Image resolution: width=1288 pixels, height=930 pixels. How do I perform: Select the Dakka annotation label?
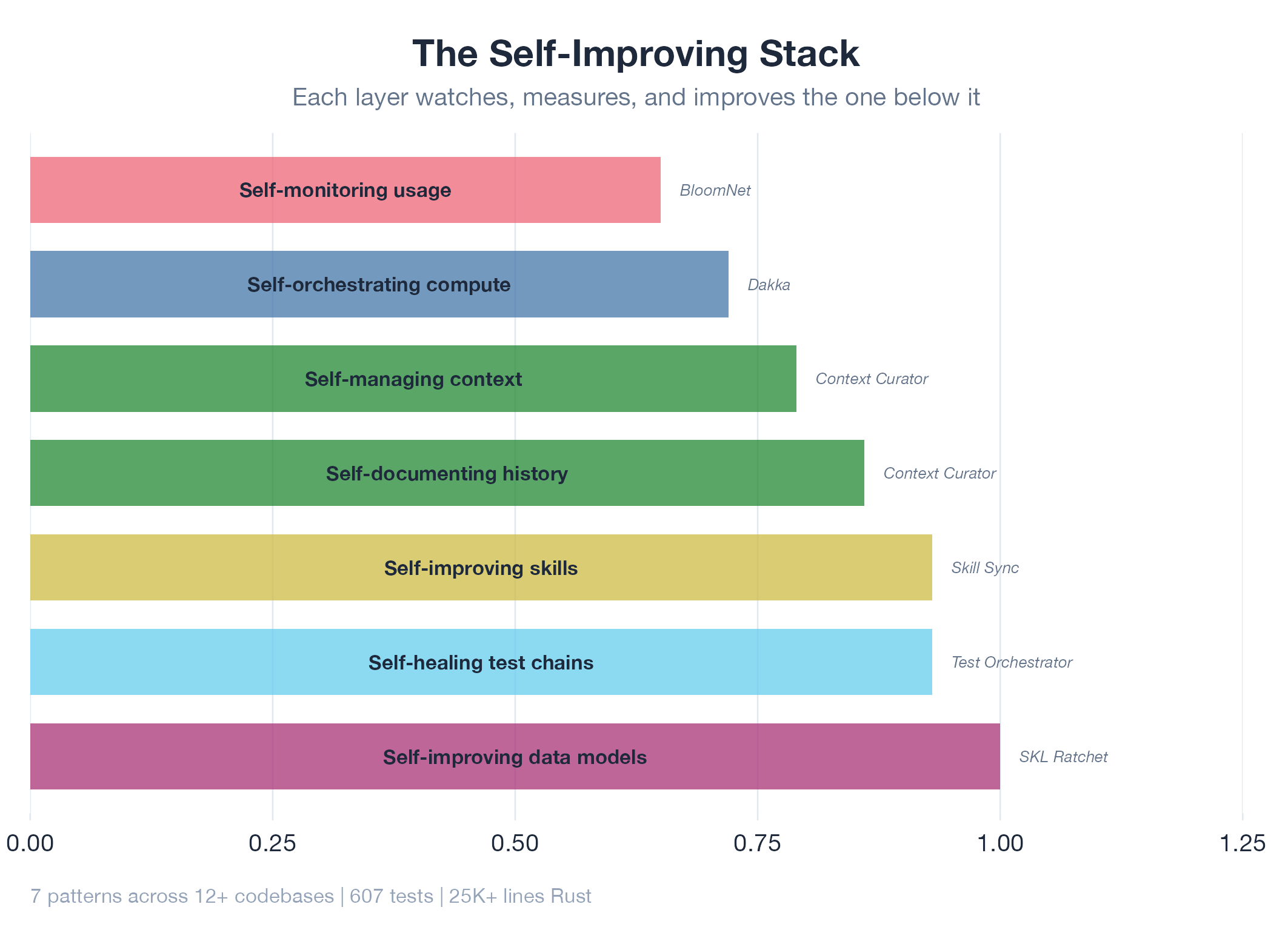769,285
